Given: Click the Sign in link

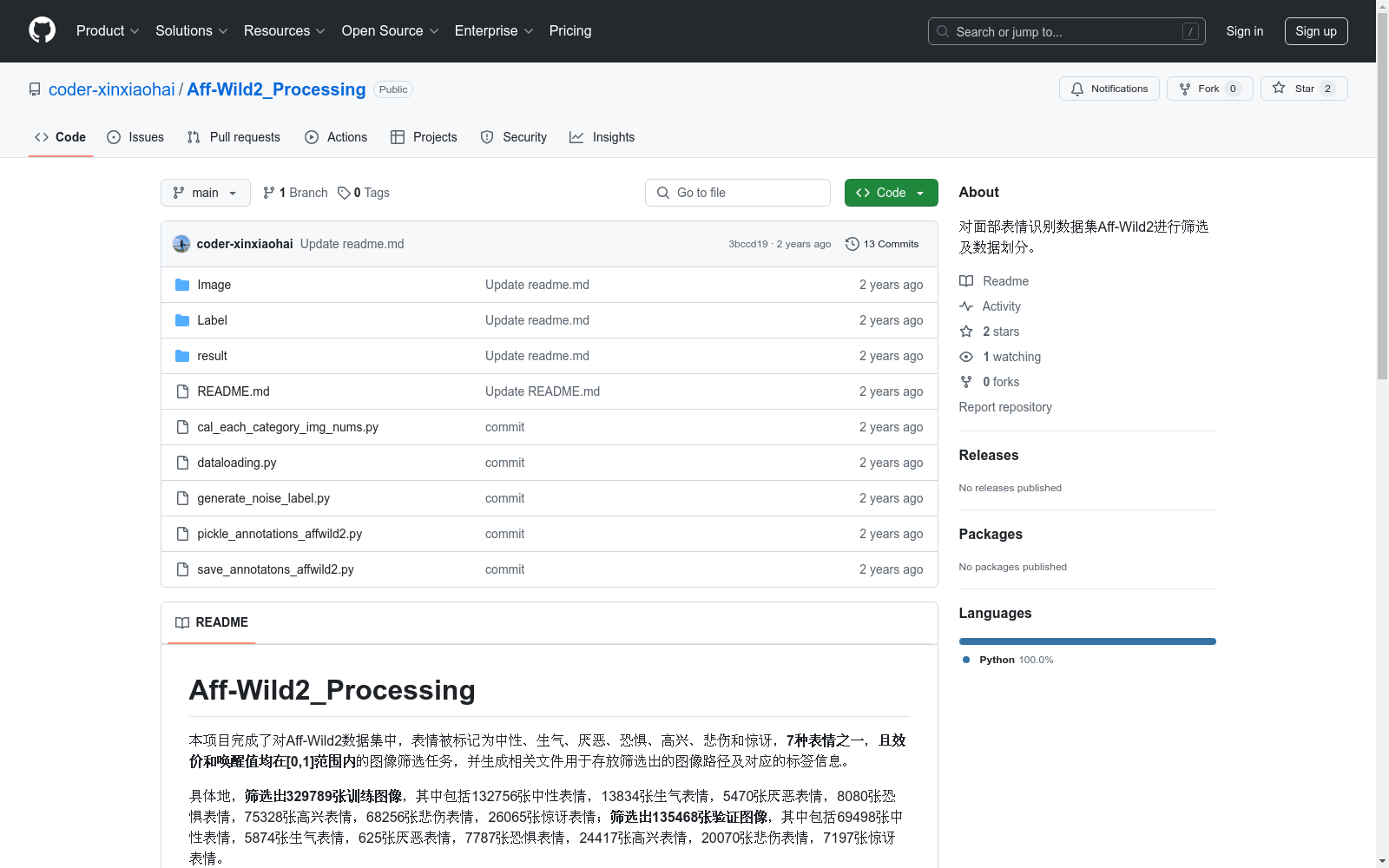Looking at the screenshot, I should (1245, 31).
